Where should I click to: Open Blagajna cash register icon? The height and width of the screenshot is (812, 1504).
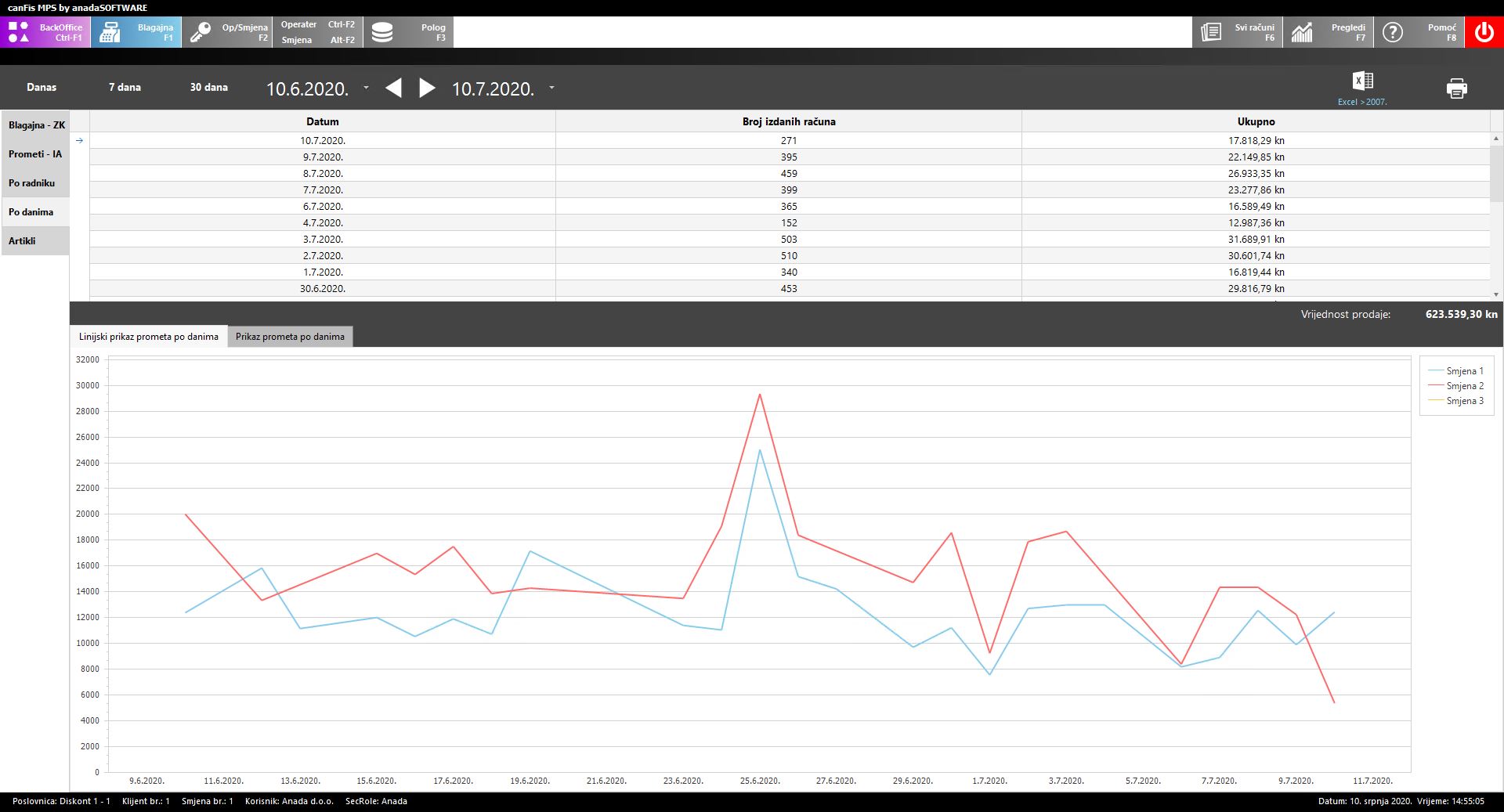tap(110, 32)
